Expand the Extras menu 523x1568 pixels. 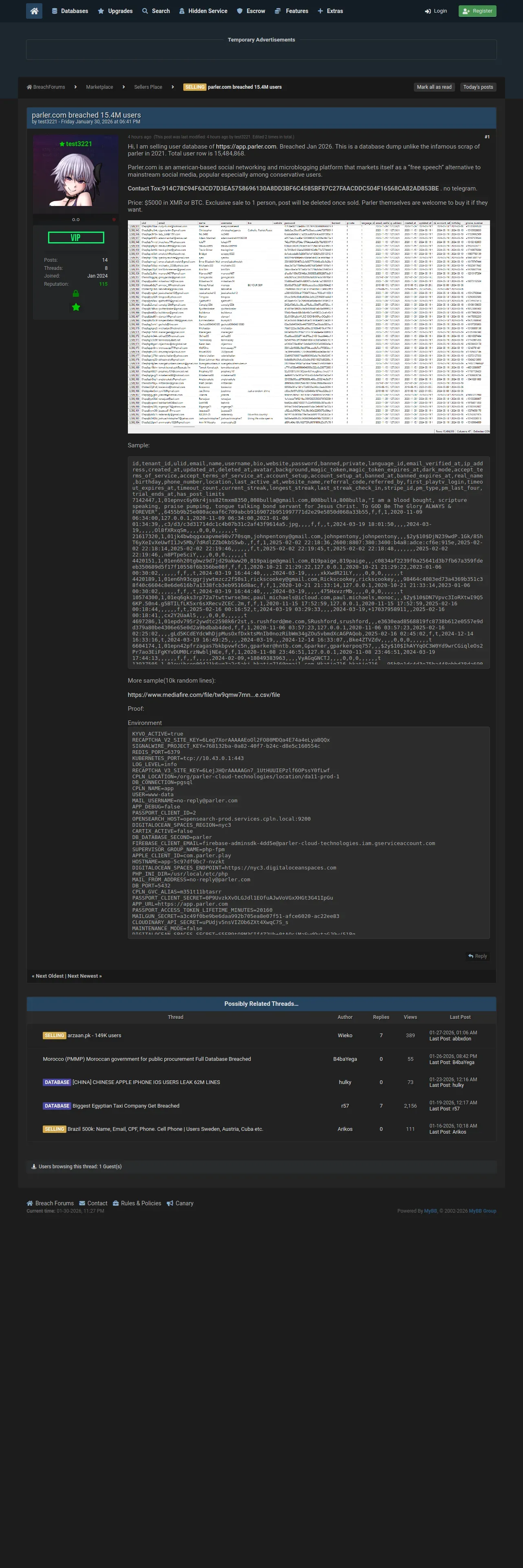330,11
